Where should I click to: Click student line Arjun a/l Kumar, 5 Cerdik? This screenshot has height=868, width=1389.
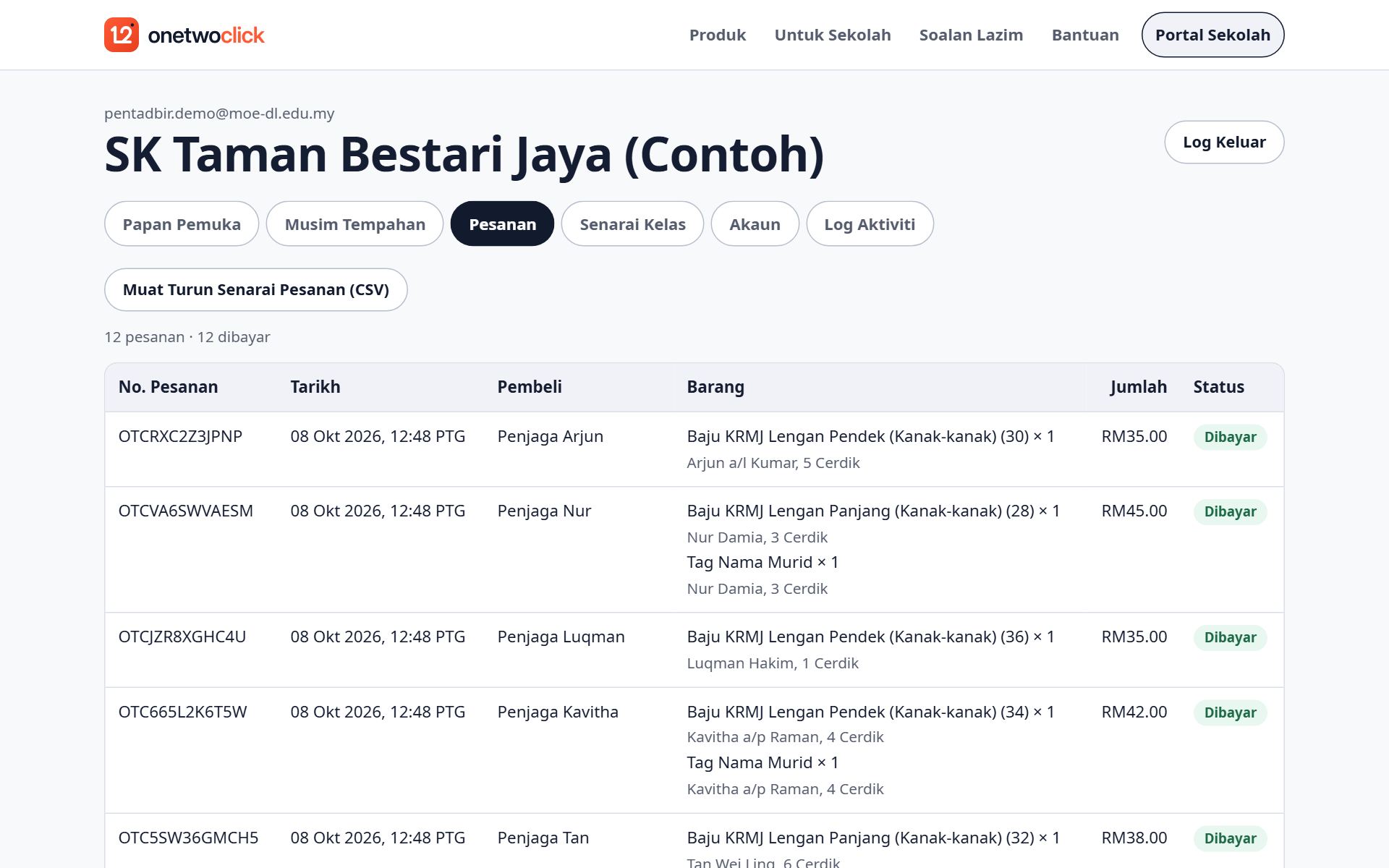(773, 463)
